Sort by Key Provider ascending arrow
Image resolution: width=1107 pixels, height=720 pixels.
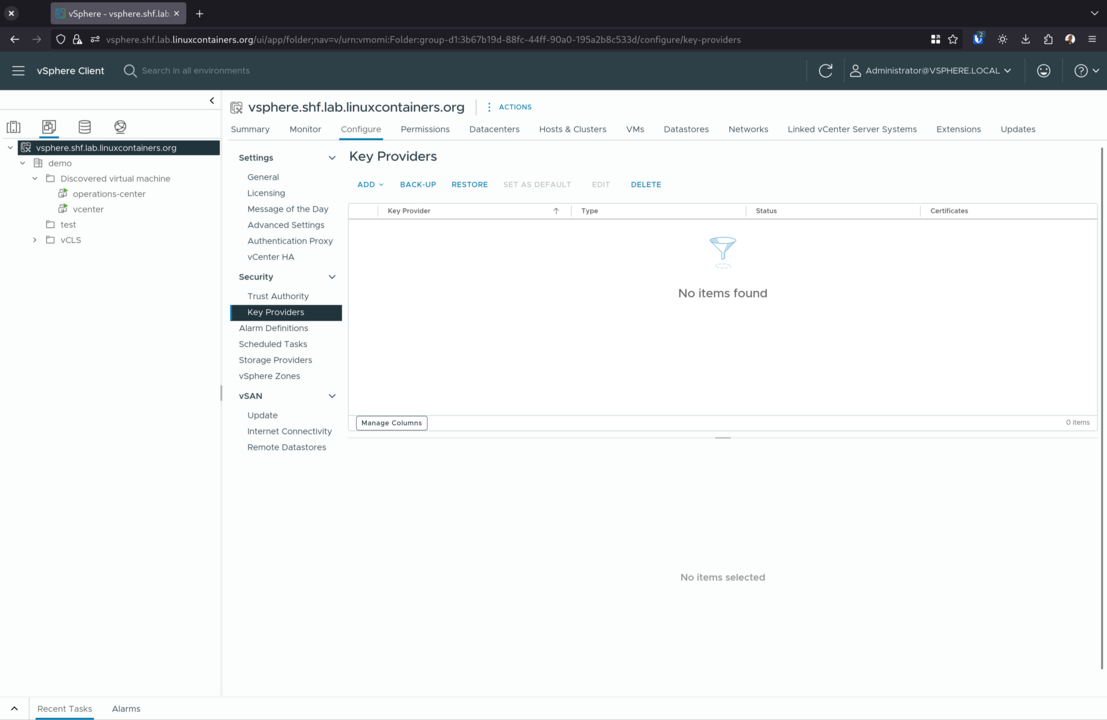pyautogui.click(x=556, y=211)
